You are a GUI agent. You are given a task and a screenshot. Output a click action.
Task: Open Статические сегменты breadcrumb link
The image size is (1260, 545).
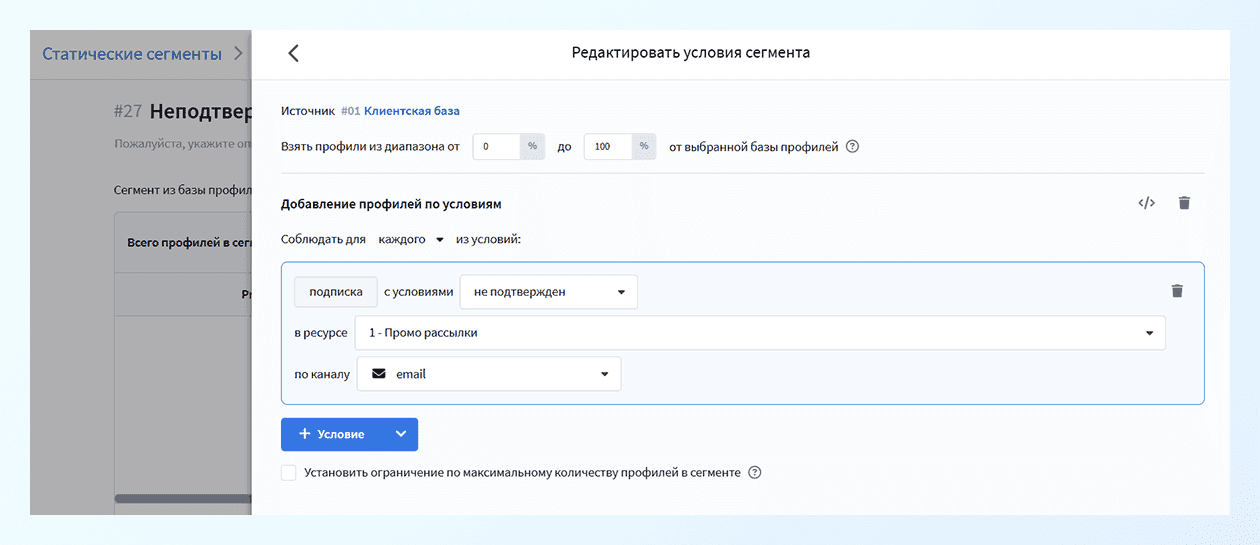tap(132, 54)
